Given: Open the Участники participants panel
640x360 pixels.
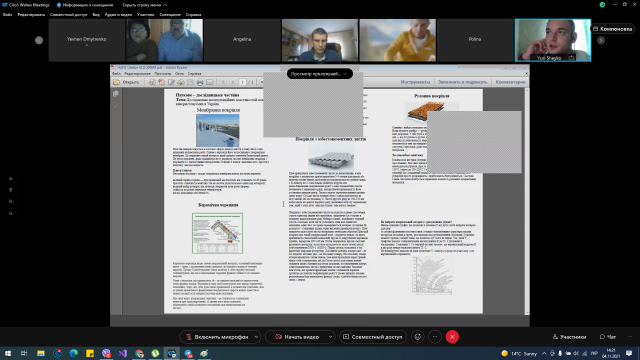Looking at the screenshot, I should tap(569, 337).
